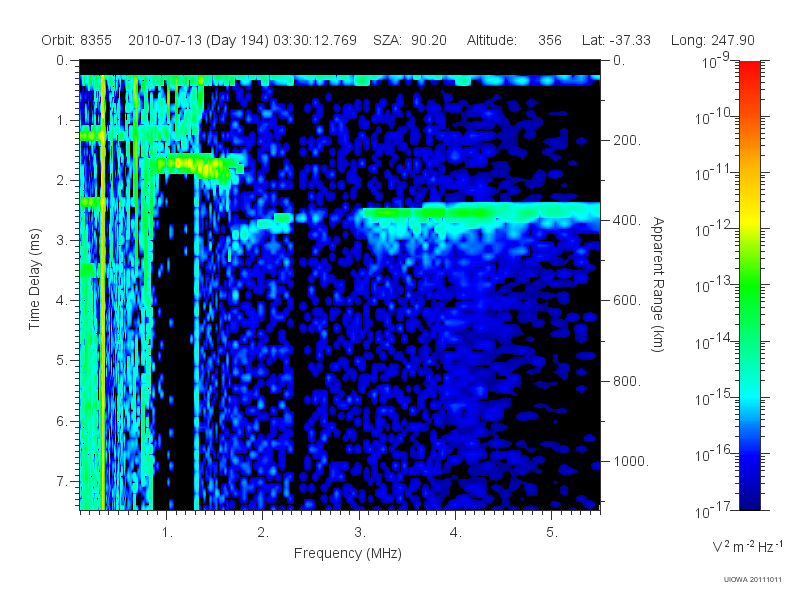Click the color scale bar legend
800x600 pixels.
[750, 285]
